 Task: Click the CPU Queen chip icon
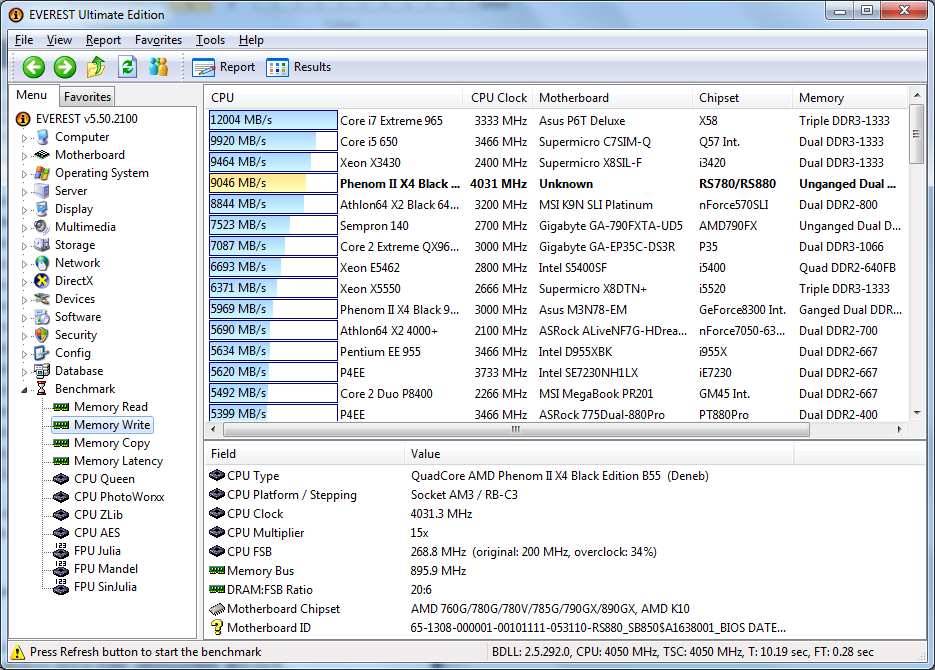61,479
